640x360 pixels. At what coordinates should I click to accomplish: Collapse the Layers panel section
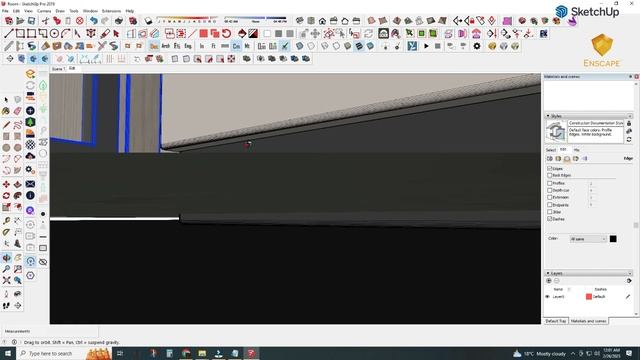(548, 273)
